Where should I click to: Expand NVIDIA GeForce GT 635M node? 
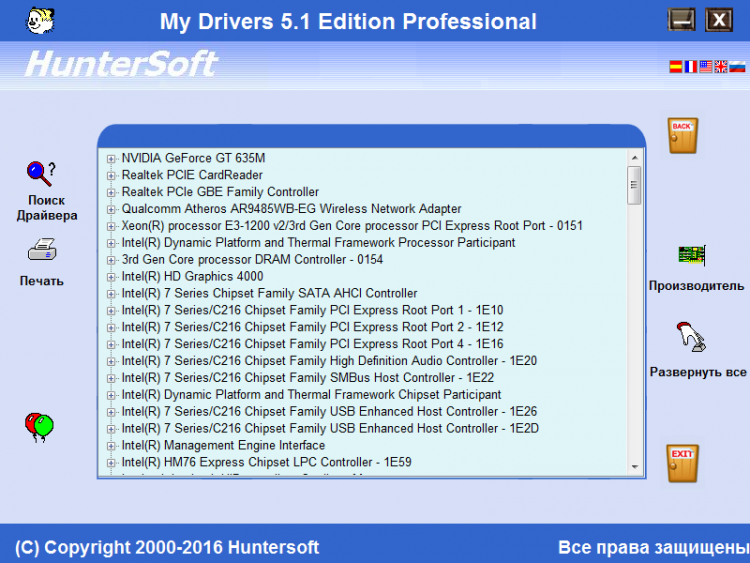tap(111, 159)
